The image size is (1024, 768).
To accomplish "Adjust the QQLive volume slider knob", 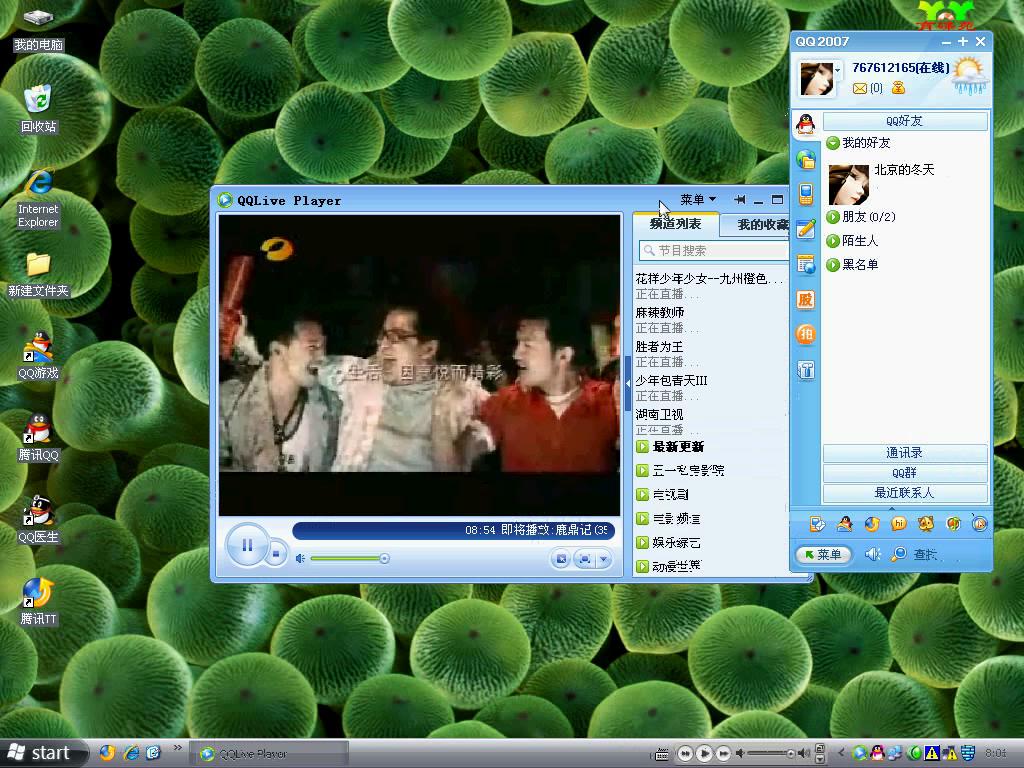I will (x=385, y=558).
